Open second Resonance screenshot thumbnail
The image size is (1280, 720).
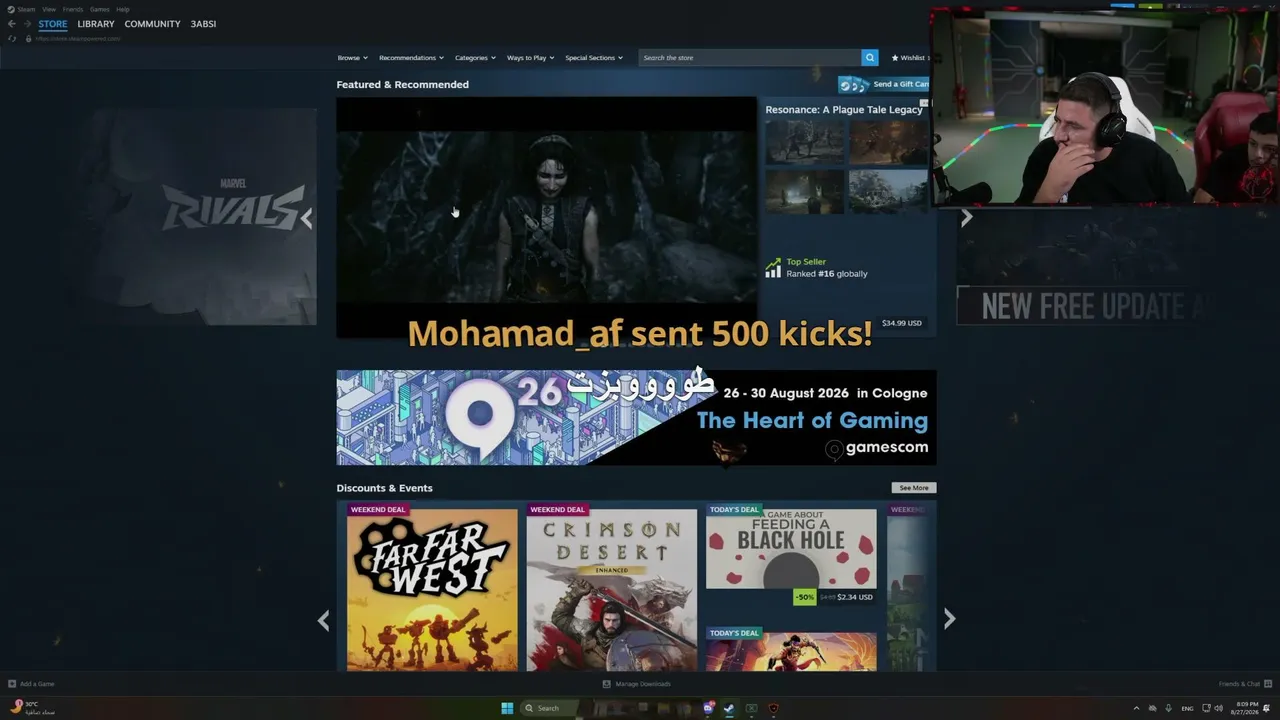(889, 142)
